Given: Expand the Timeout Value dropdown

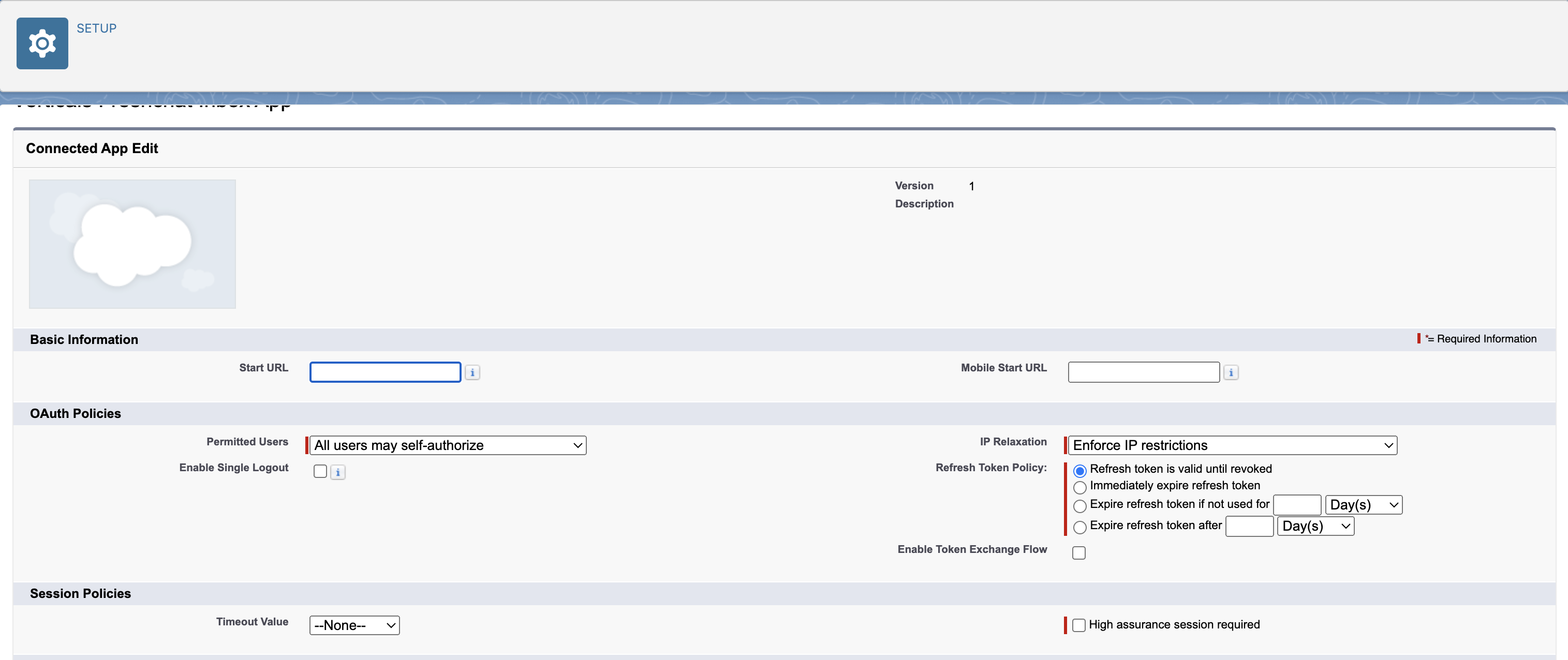Looking at the screenshot, I should (354, 625).
